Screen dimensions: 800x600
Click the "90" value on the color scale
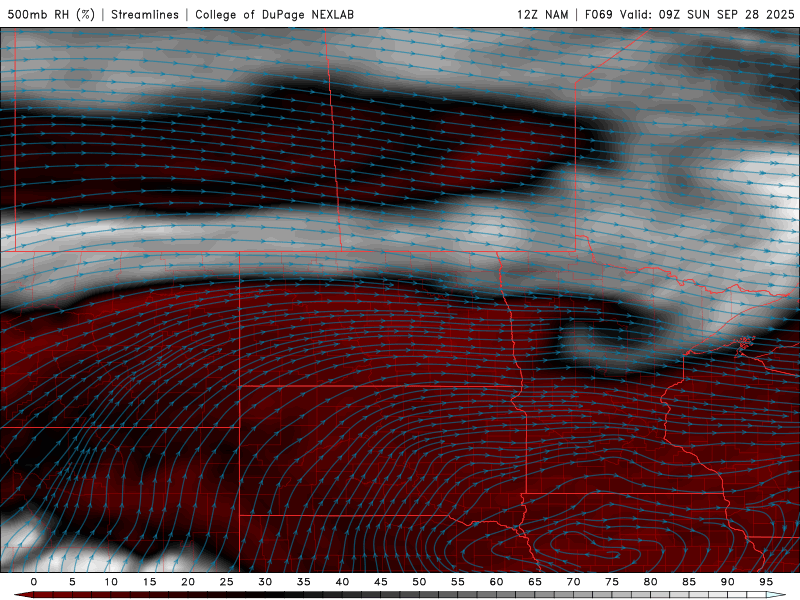pos(728,582)
